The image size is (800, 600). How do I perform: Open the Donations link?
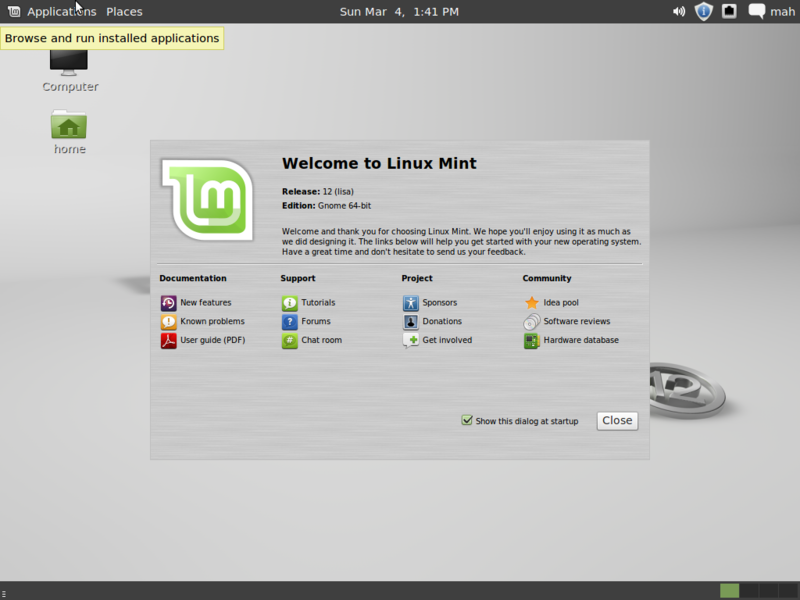[442, 321]
